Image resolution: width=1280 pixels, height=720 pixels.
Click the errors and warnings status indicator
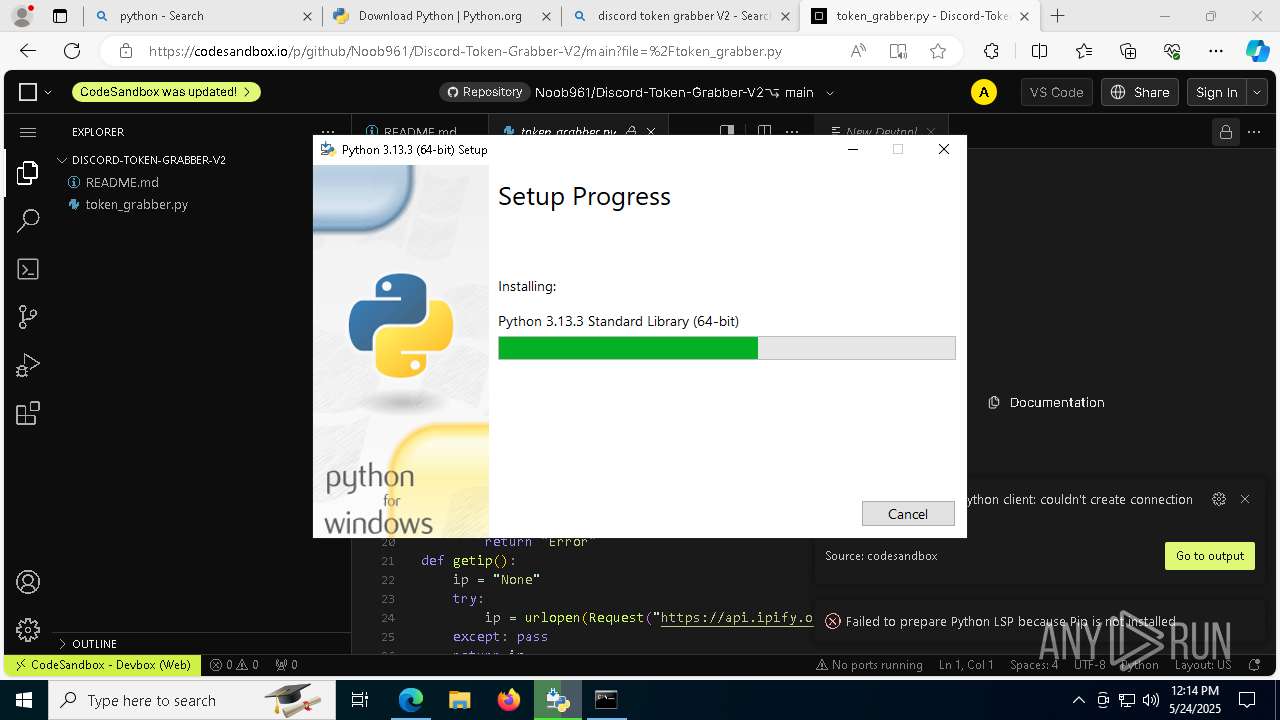pos(234,664)
